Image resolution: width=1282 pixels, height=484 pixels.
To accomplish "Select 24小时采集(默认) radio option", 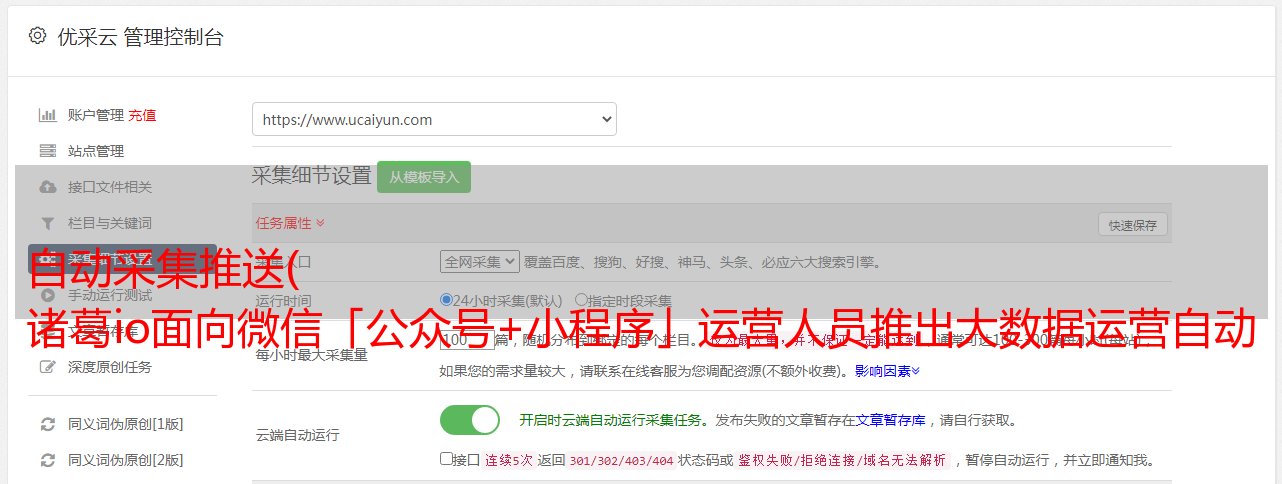I will point(446,299).
